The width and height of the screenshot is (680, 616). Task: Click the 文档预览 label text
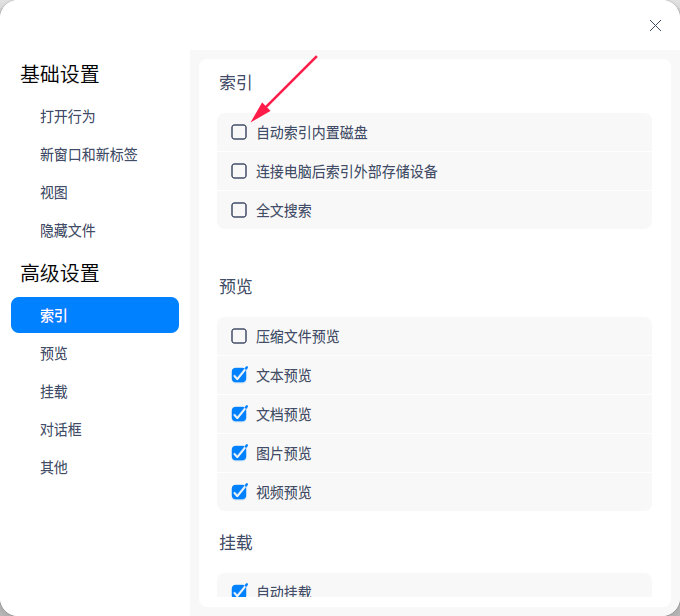point(284,415)
